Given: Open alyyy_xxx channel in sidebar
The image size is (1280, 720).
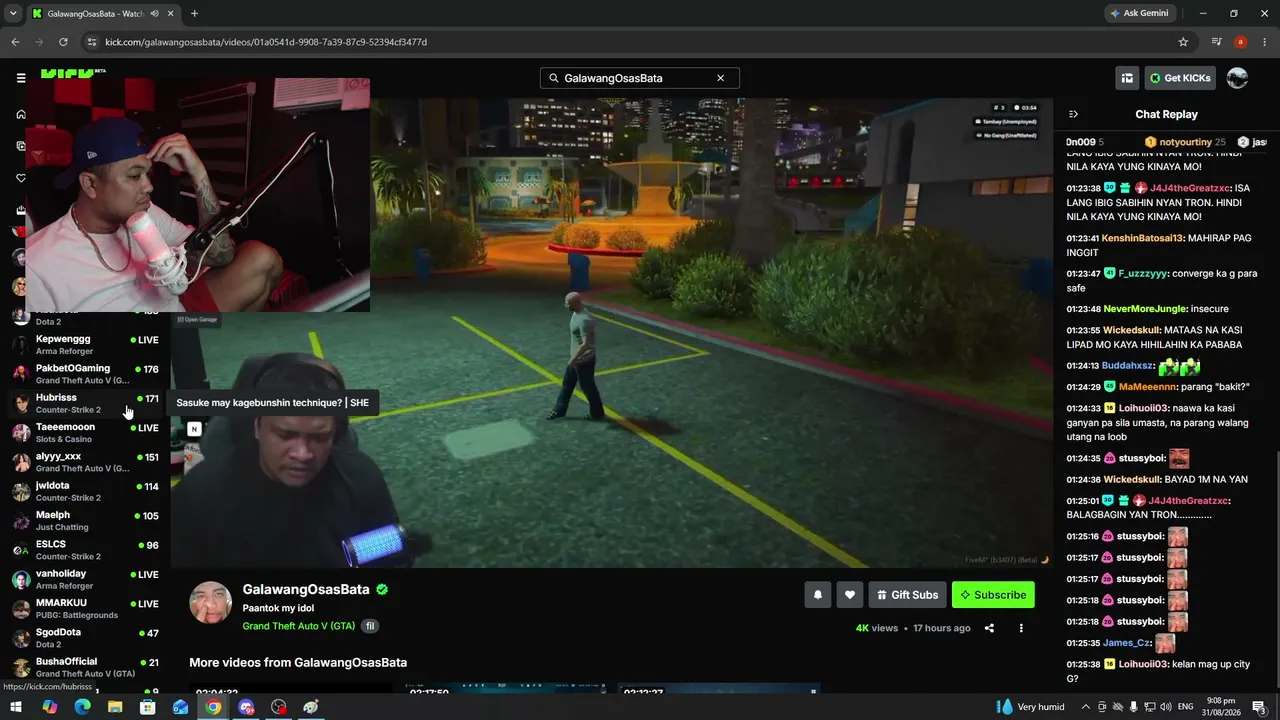Looking at the screenshot, I should 85,462.
